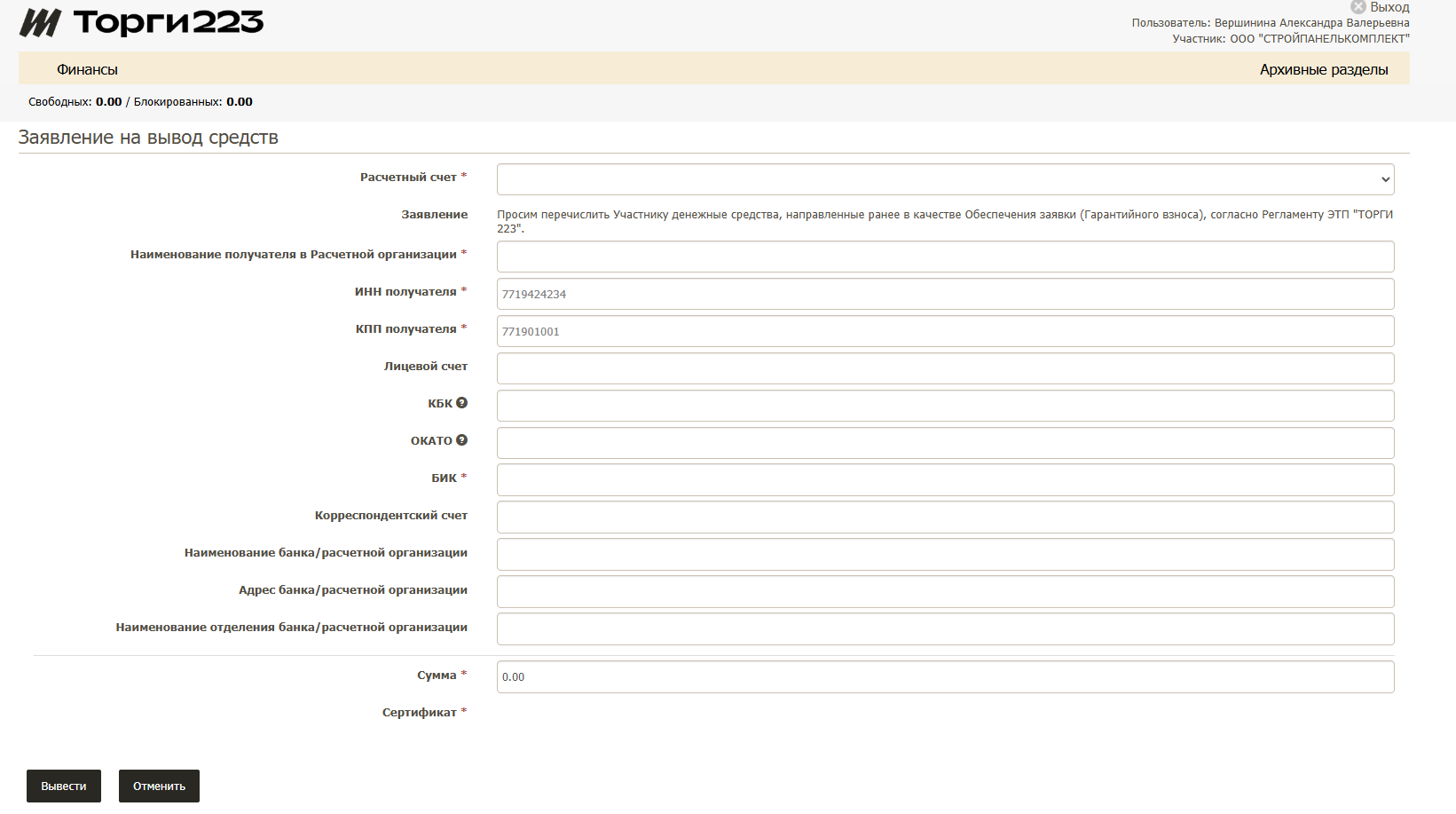1456x814 pixels.
Task: Click the Выход logout icon
Action: point(1358,7)
